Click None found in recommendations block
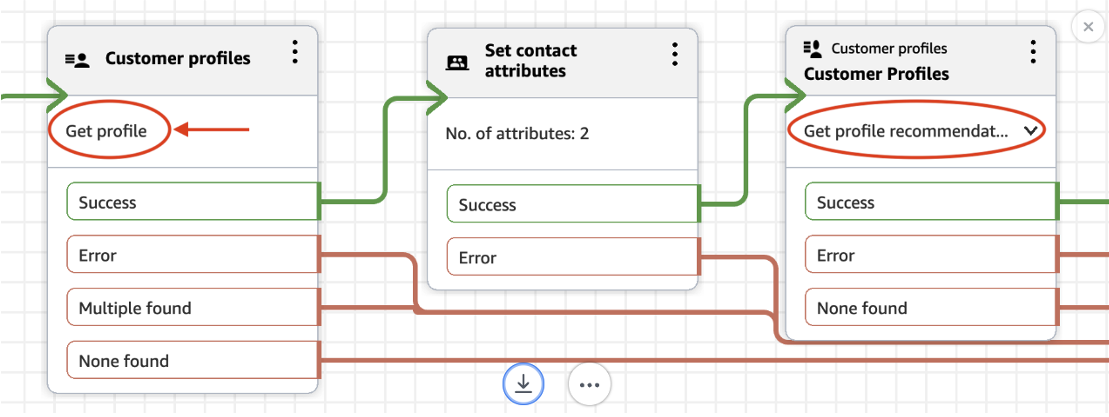Viewport: 1109px width, 417px height. pyautogui.click(x=930, y=308)
